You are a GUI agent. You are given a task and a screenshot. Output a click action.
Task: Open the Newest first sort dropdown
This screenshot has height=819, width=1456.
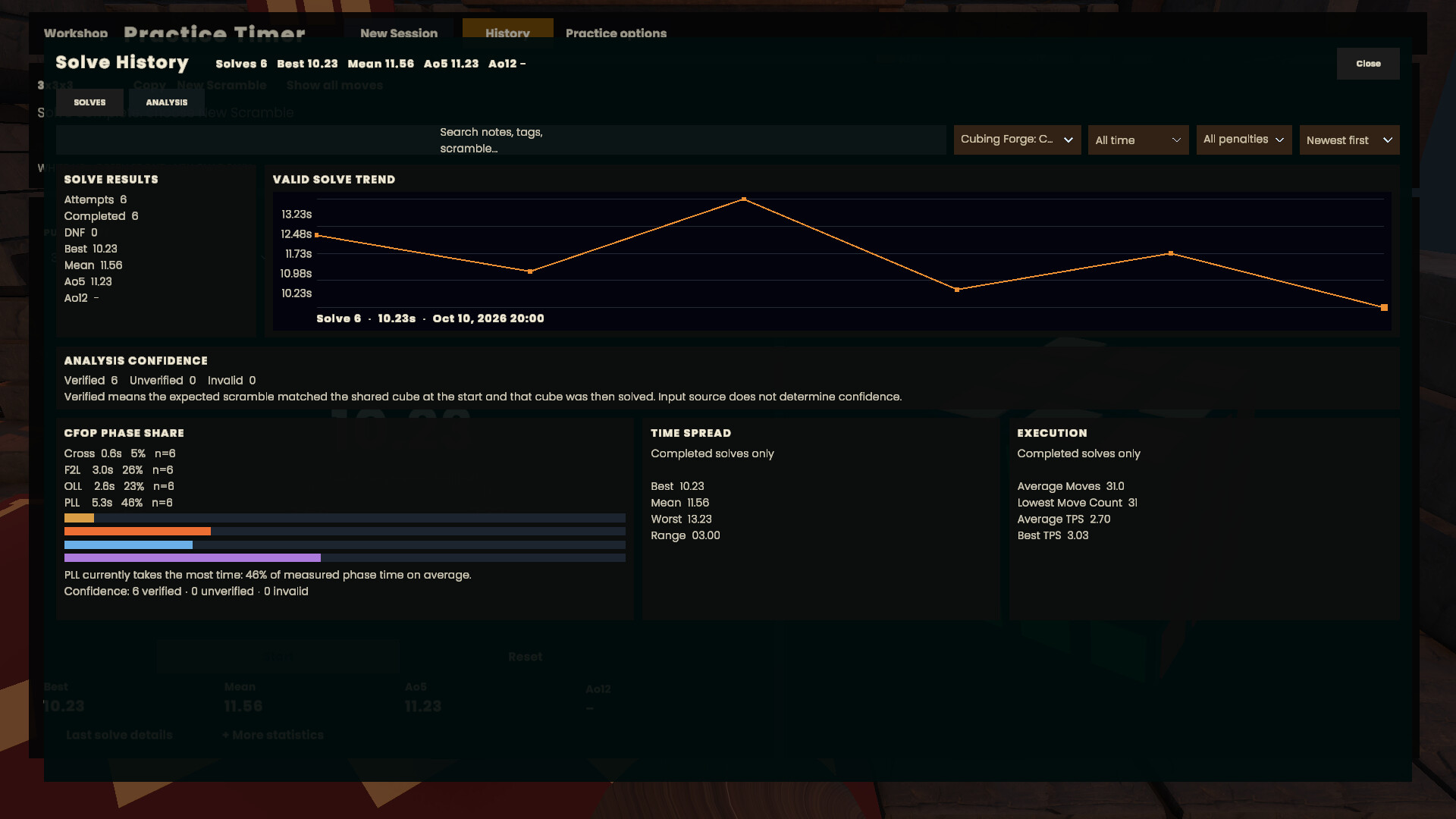pyautogui.click(x=1349, y=140)
